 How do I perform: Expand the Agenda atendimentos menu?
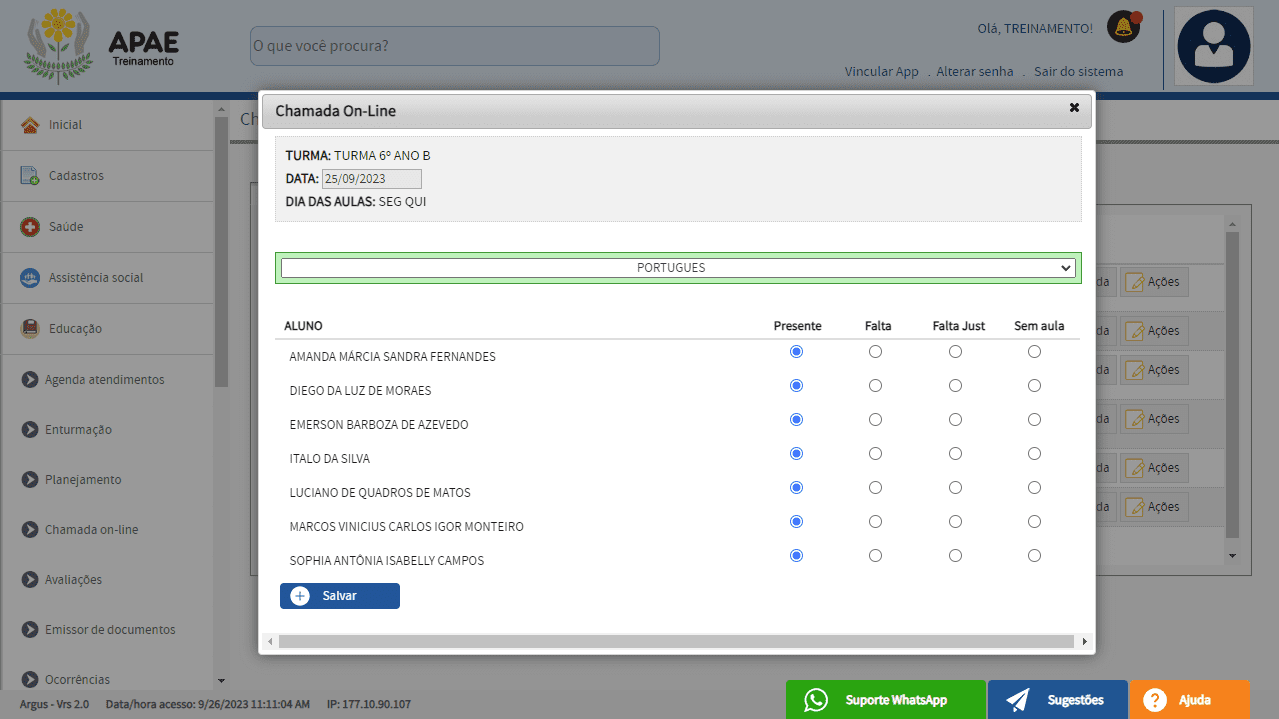point(104,380)
